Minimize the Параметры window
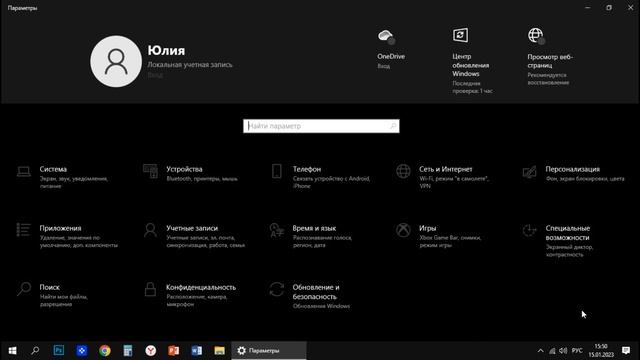 click(x=588, y=8)
